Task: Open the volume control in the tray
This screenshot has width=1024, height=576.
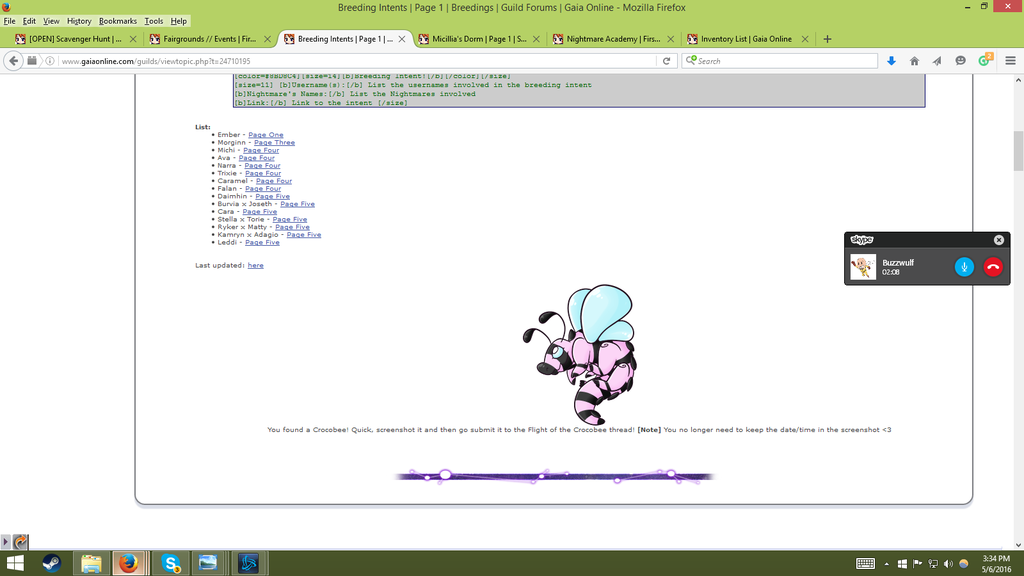Action: tap(948, 564)
